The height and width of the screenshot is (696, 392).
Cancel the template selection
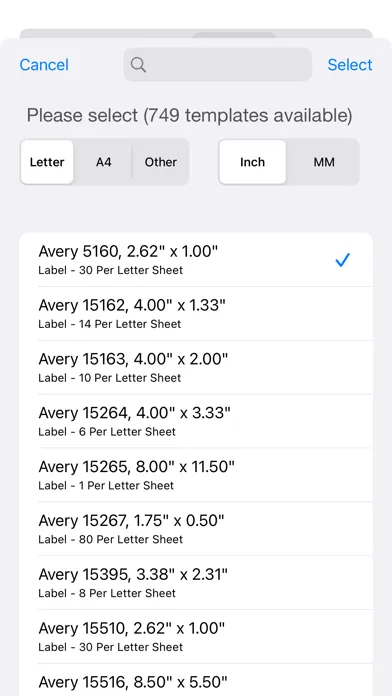coord(44,65)
